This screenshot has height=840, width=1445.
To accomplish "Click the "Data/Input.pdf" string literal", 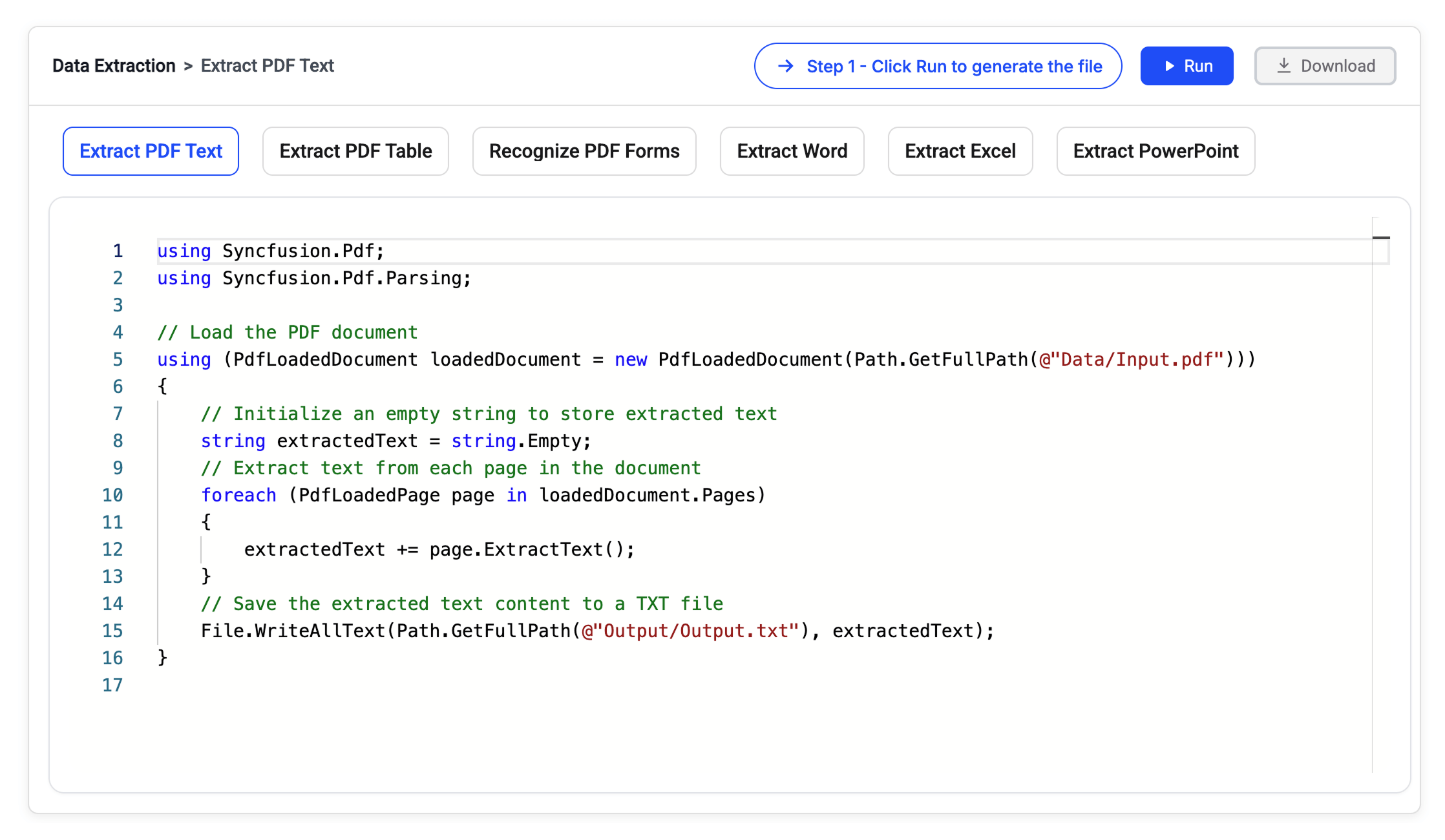I will click(x=1132, y=359).
